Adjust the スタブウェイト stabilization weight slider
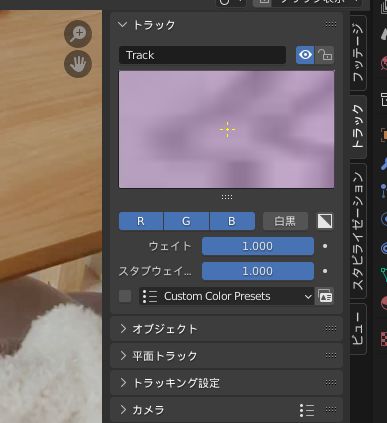The image size is (387, 423). click(x=258, y=271)
